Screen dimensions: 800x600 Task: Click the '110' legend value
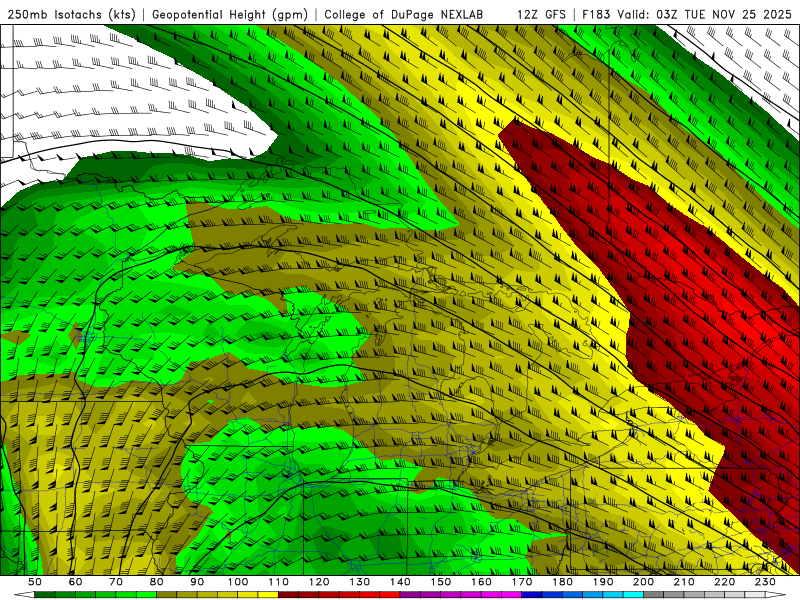(x=279, y=582)
